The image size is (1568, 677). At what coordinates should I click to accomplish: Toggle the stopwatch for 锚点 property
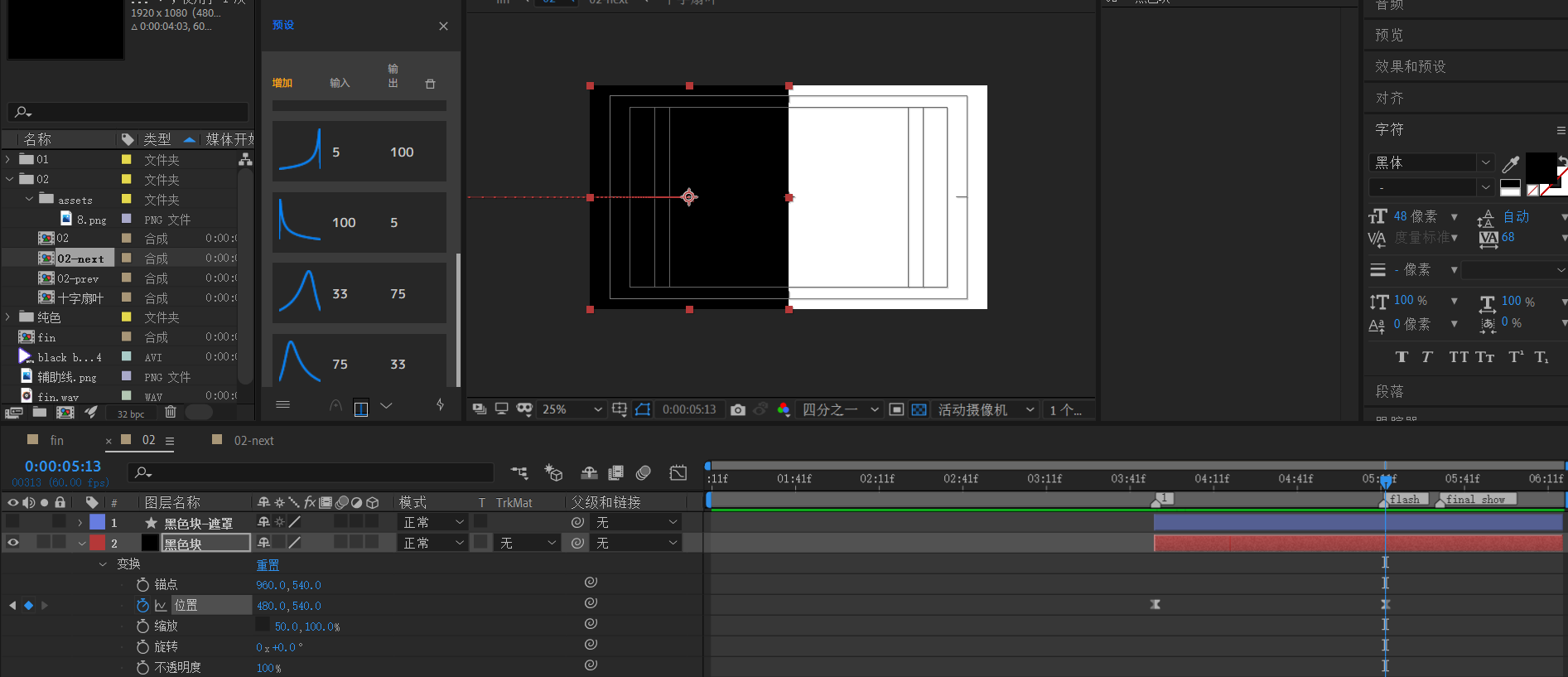click(142, 584)
